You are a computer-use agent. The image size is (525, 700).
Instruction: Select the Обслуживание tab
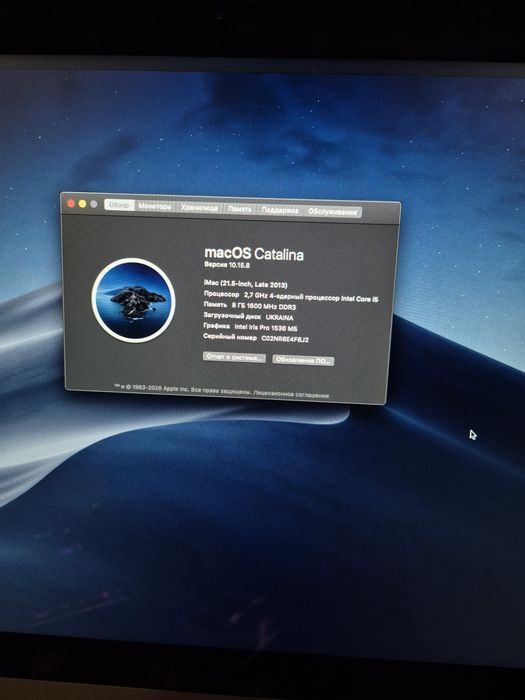coord(333,212)
